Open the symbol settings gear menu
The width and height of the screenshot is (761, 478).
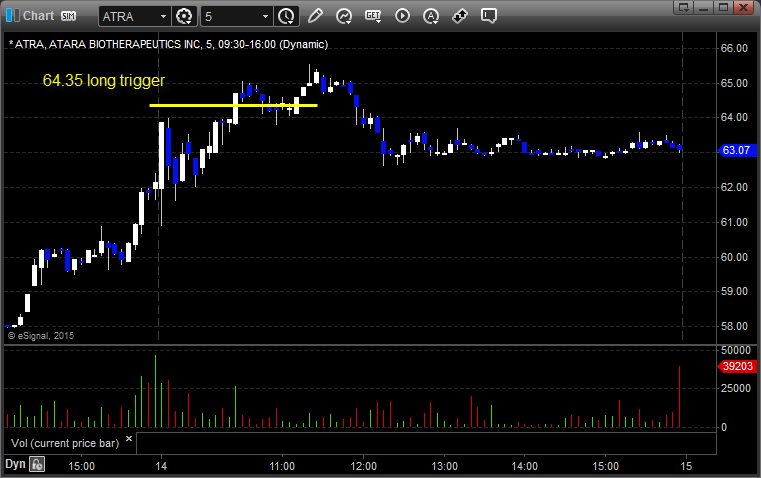point(184,16)
